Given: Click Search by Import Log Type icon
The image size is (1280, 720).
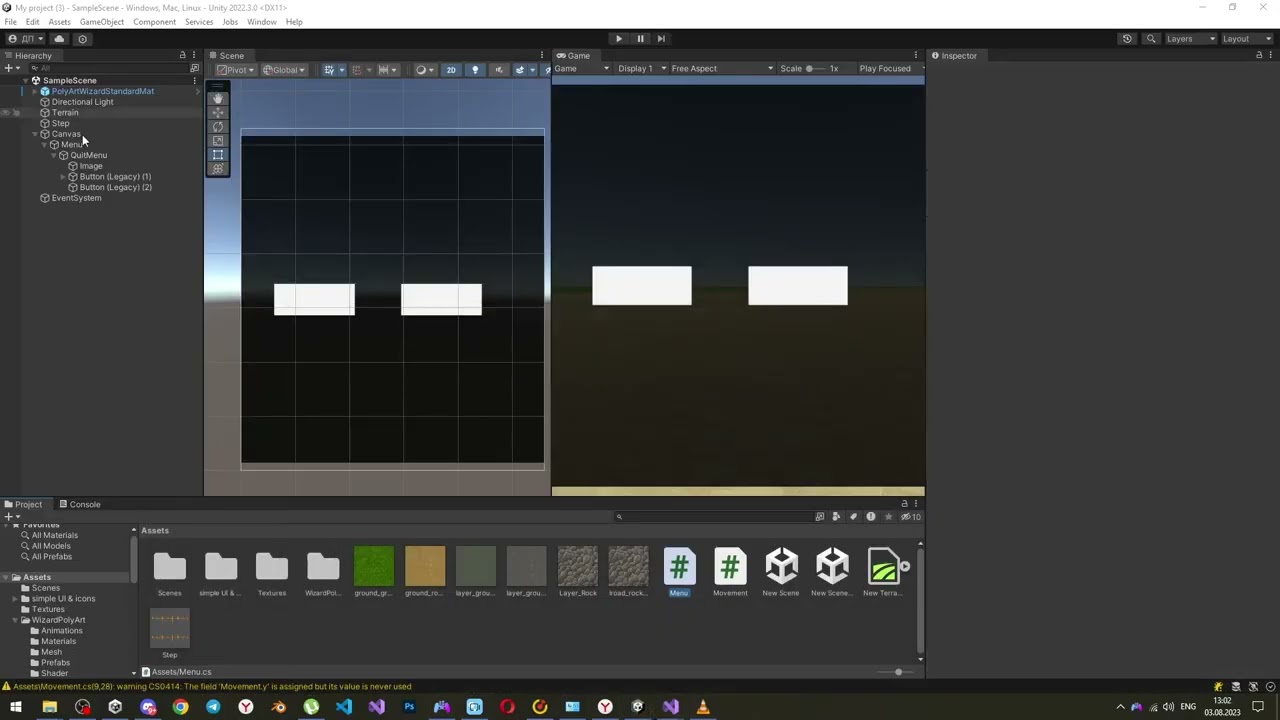Looking at the screenshot, I should pyautogui.click(x=871, y=517).
